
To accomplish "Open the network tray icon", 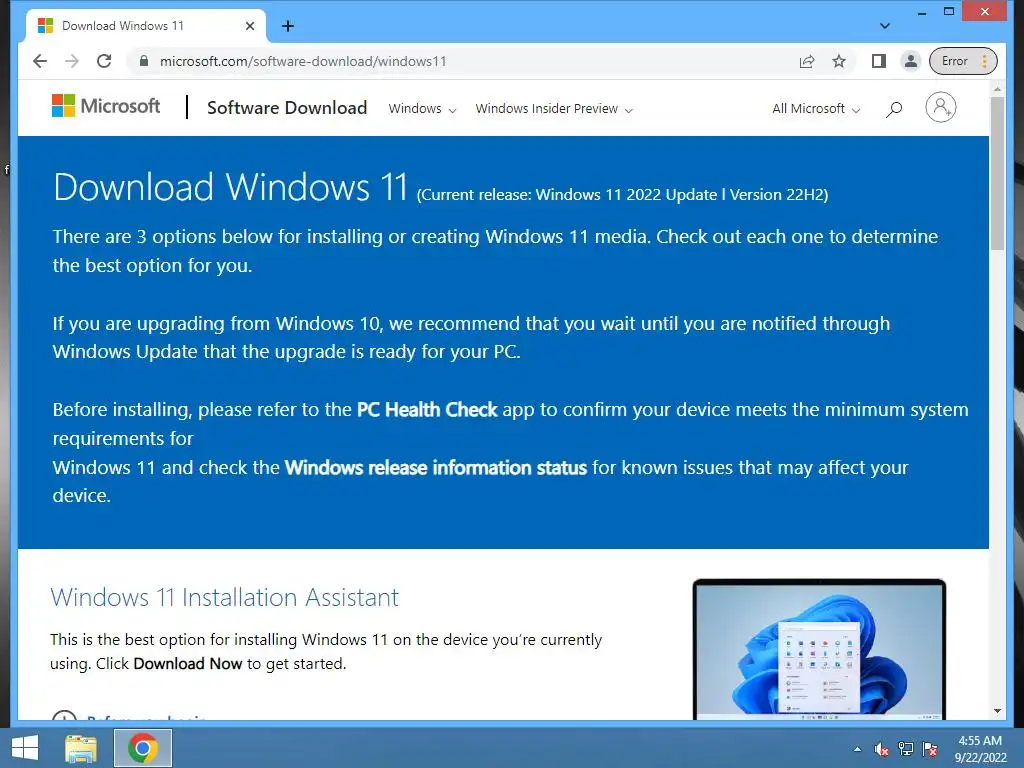I will coord(906,749).
